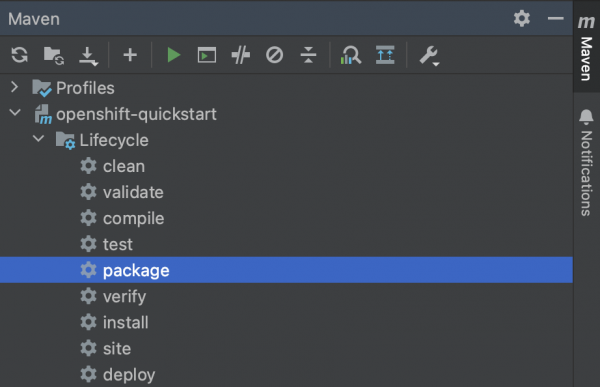
Task: Click the Lifecycle folder gear icon
Action: pos(65,140)
